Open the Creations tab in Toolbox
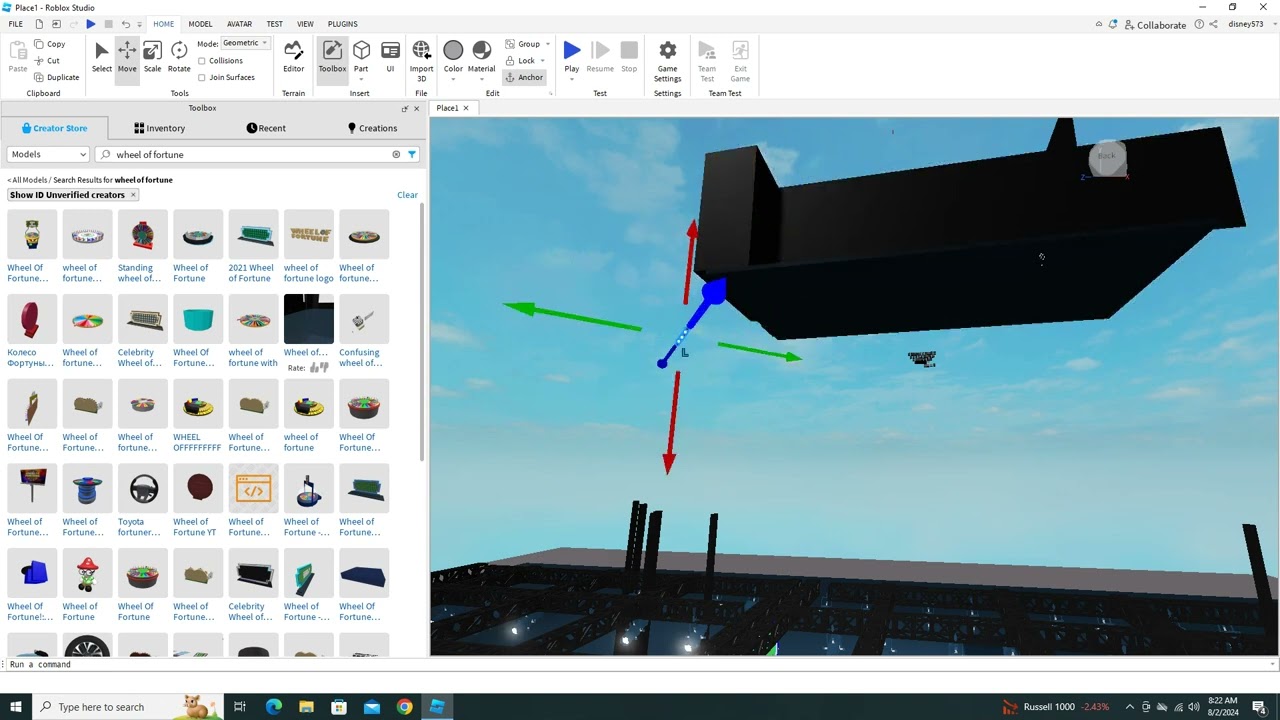1280x720 pixels. (x=372, y=128)
